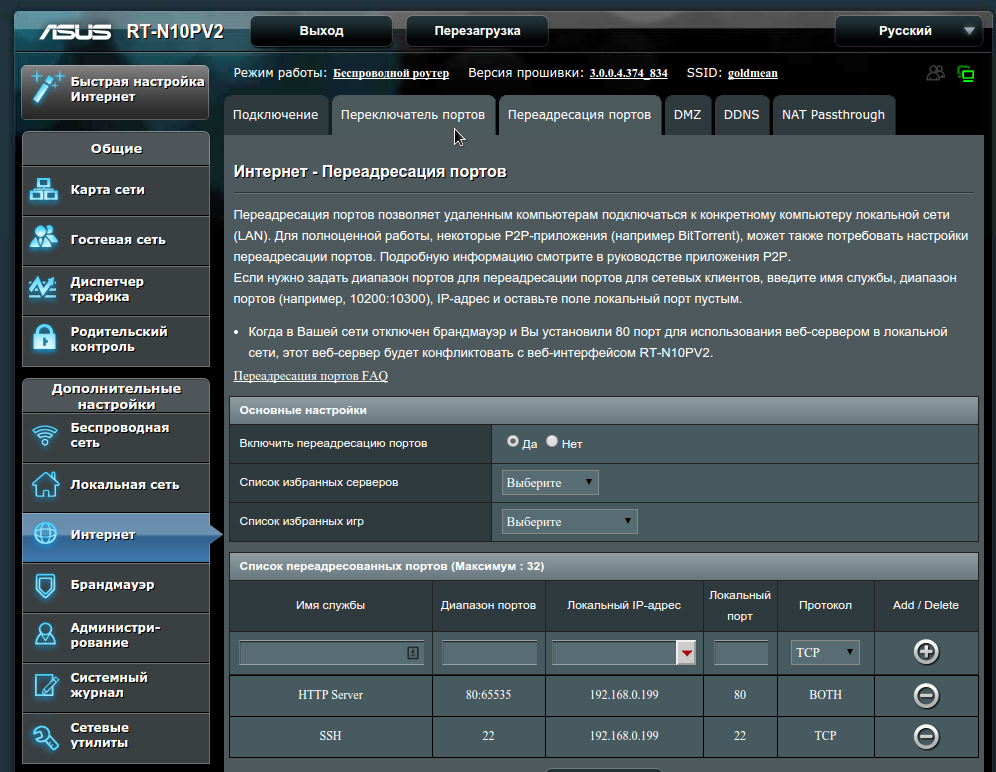The image size is (996, 772).
Task: Switch to the DMZ tab
Action: pos(687,115)
